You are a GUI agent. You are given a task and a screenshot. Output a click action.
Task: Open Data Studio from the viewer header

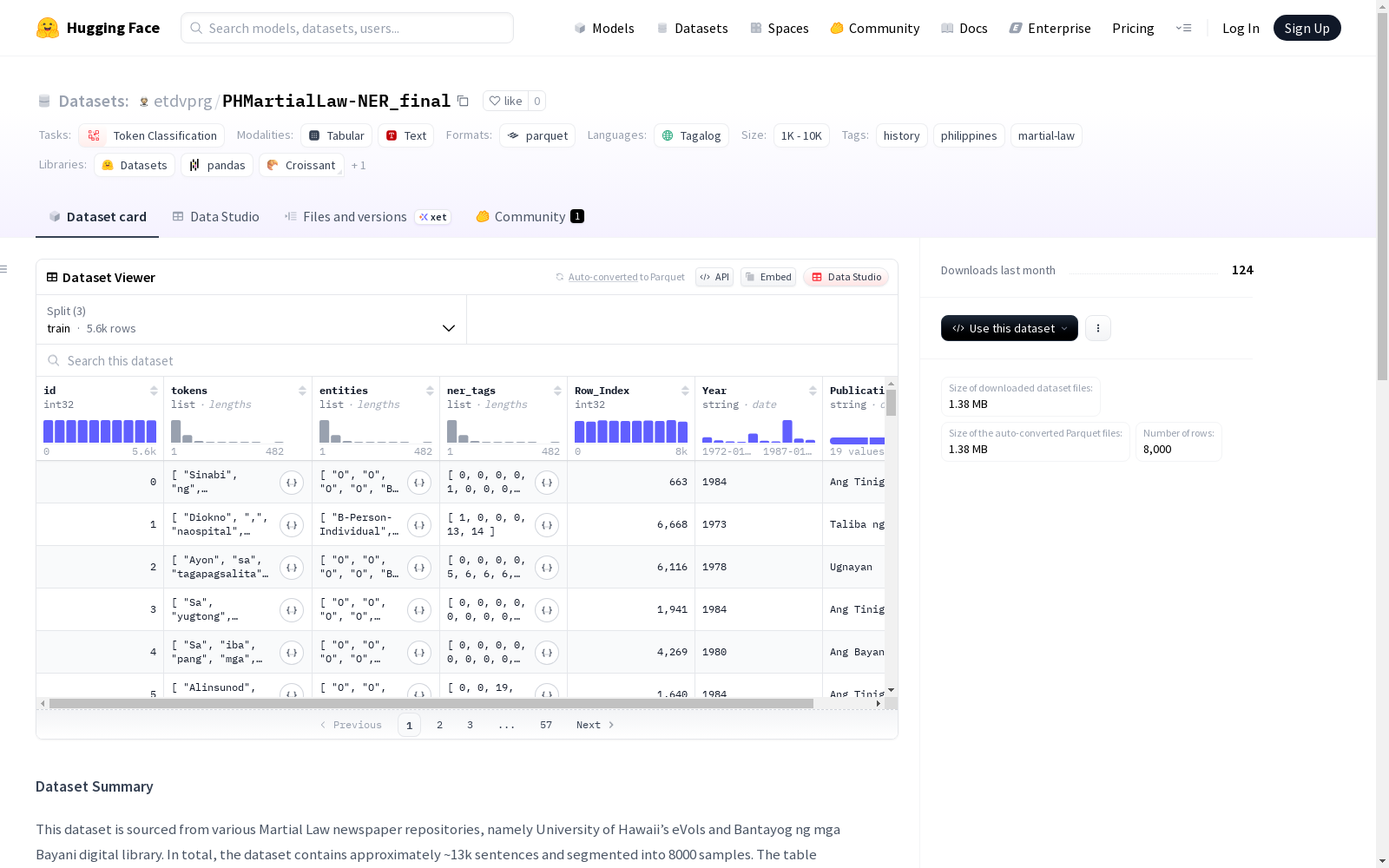[846, 277]
